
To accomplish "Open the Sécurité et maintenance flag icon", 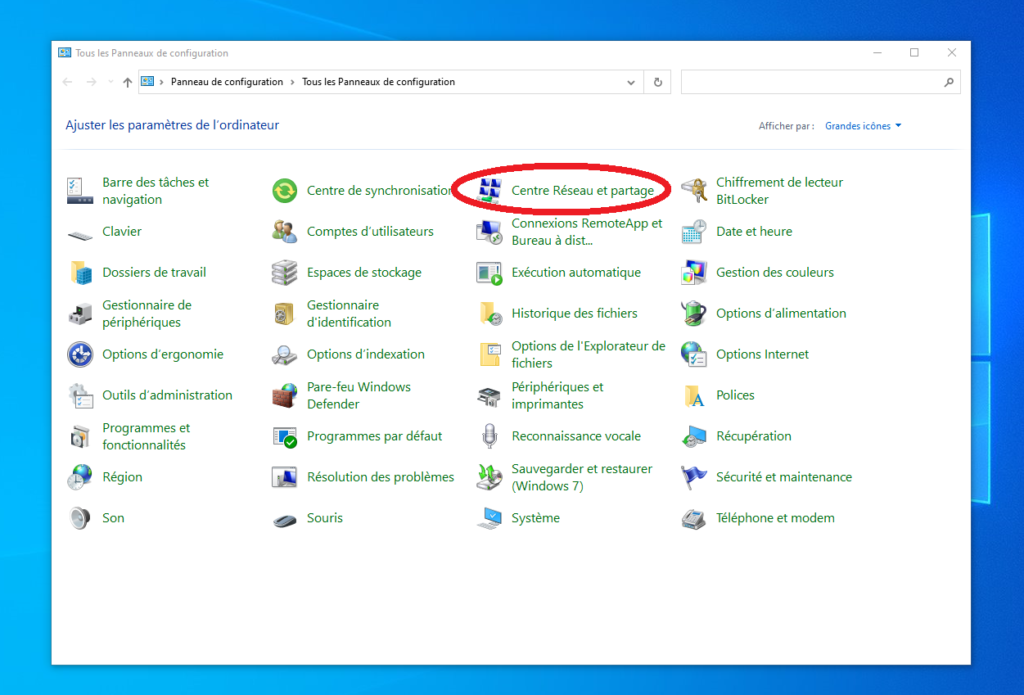I will click(x=694, y=477).
